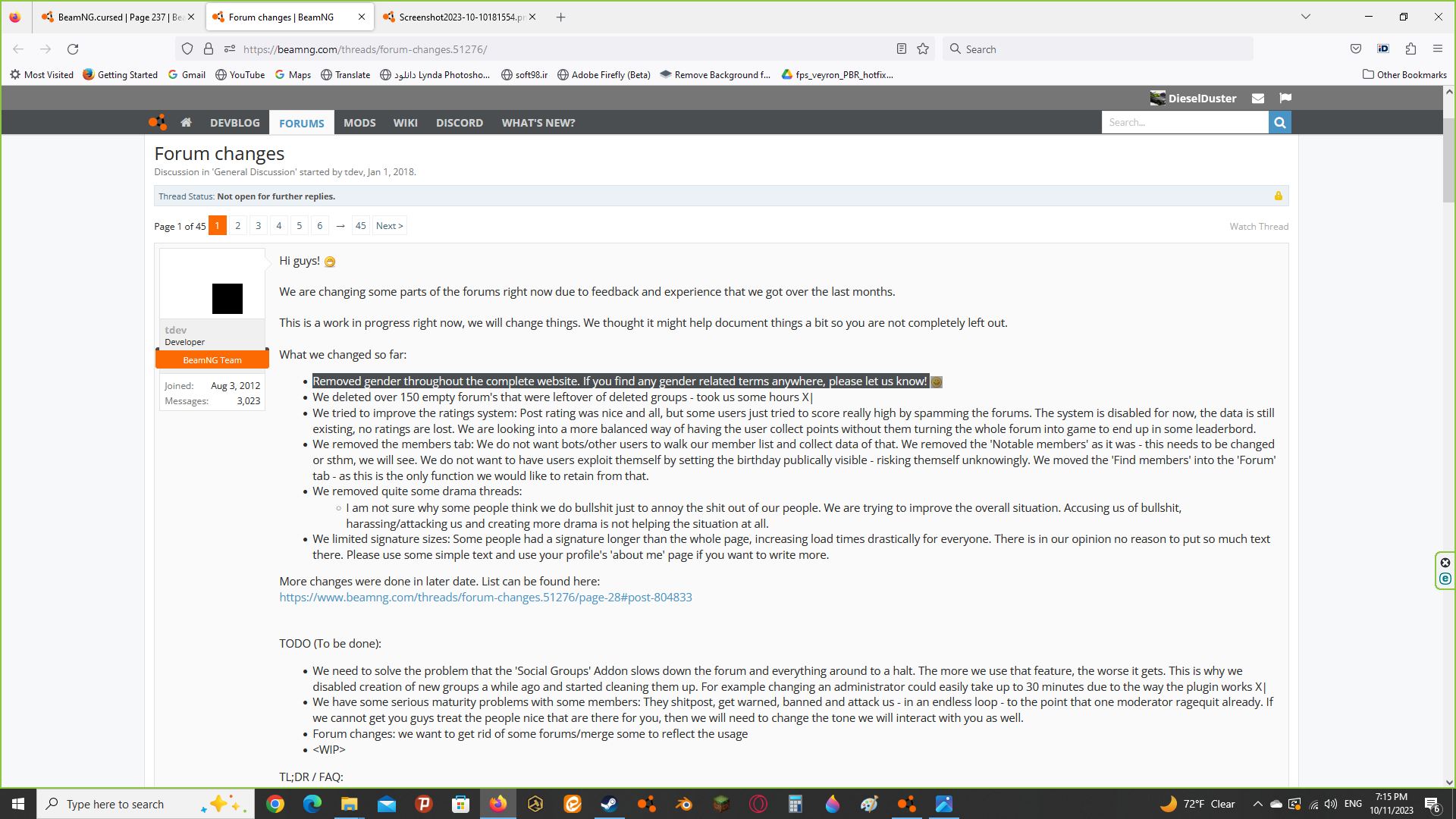Click the BeamNG logo in the navigation bar
Viewport: 1456px width, 819px height.
[158, 122]
